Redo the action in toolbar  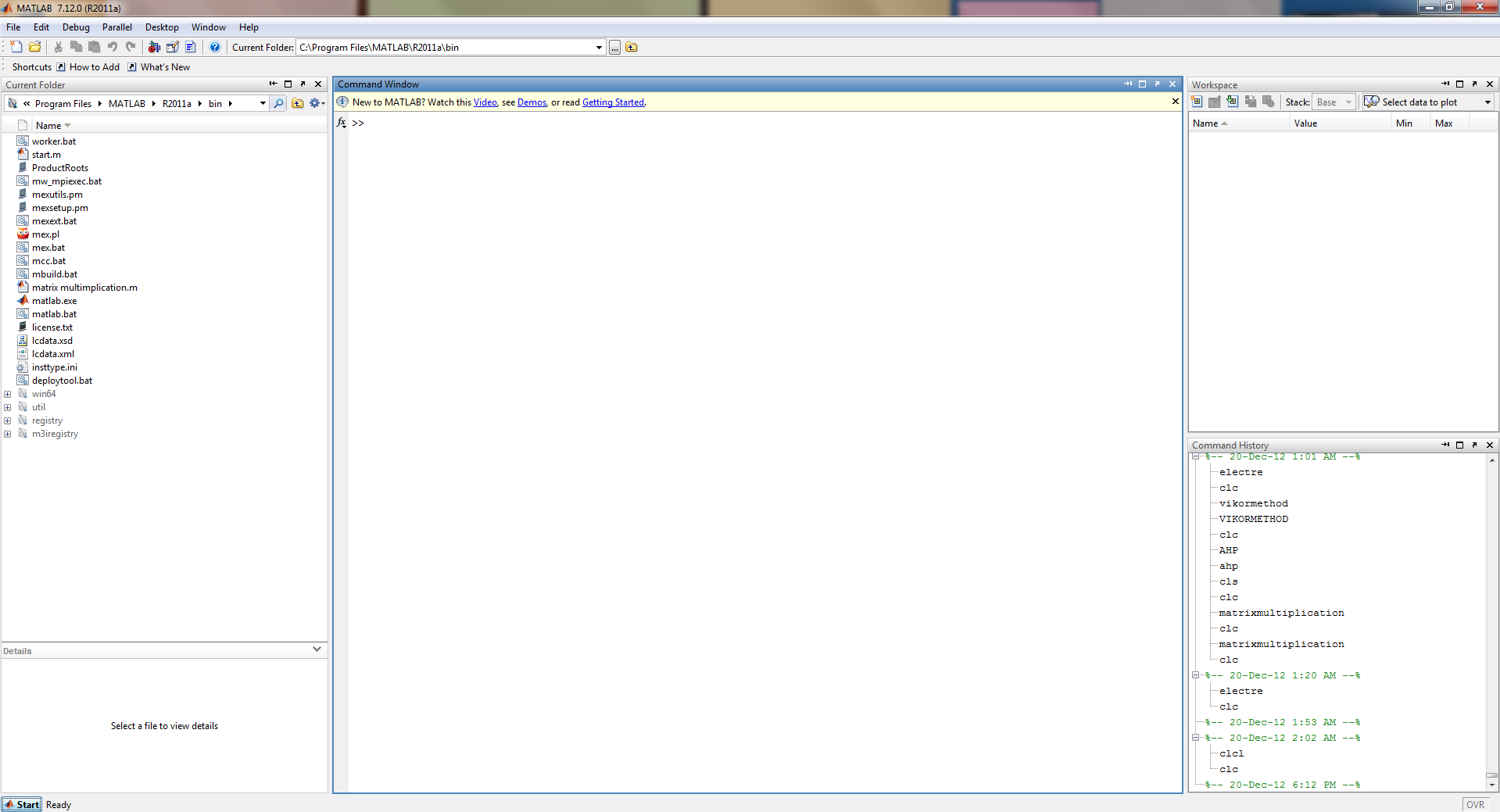pyautogui.click(x=131, y=47)
